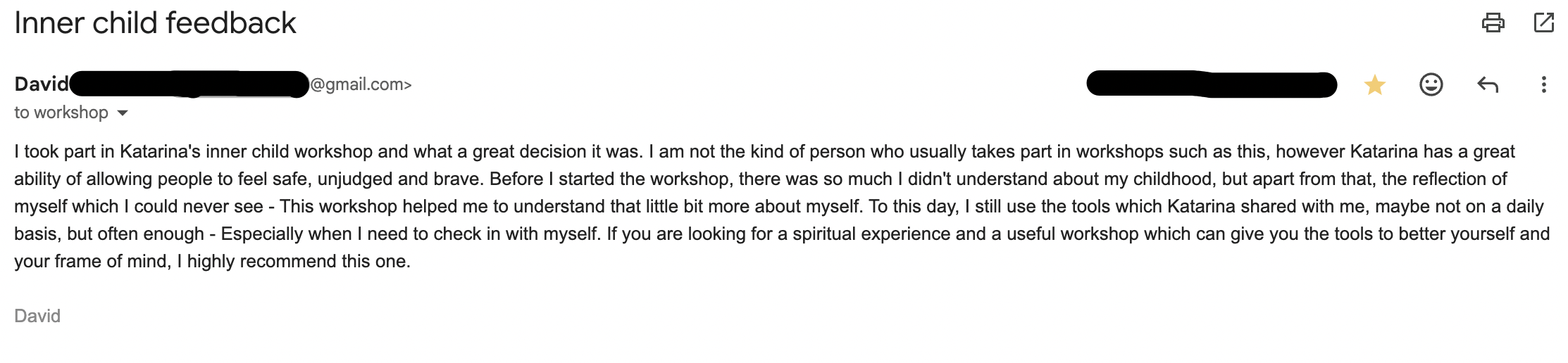Click the redacted part of sender's name
Viewport: 1568px width, 363px height.
point(189,84)
